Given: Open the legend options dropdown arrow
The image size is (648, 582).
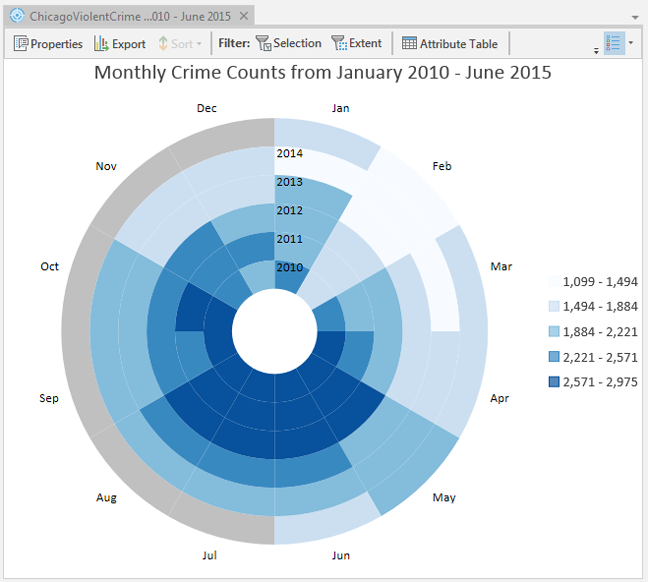Looking at the screenshot, I should (x=631, y=44).
